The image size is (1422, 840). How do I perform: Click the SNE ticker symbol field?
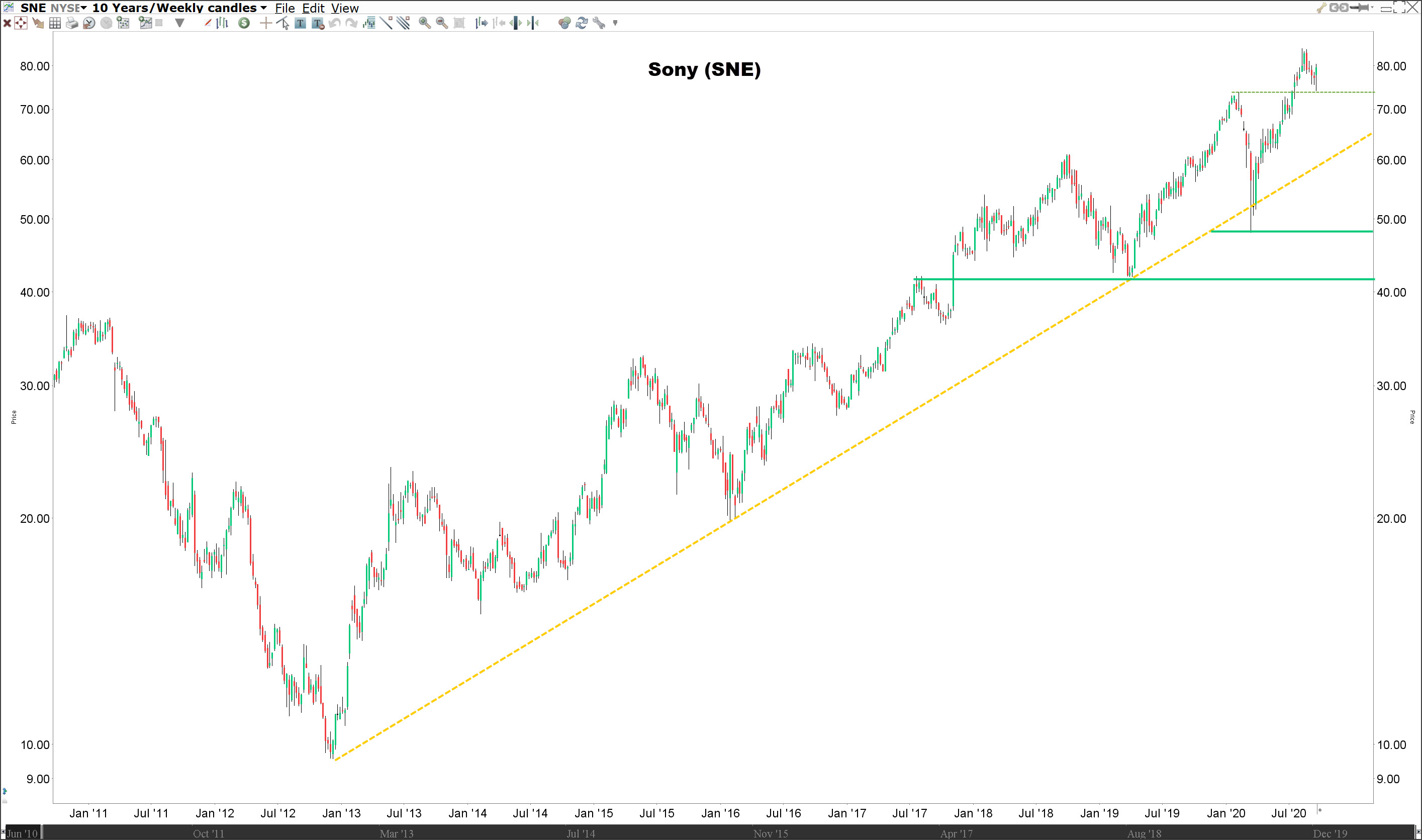(x=33, y=8)
